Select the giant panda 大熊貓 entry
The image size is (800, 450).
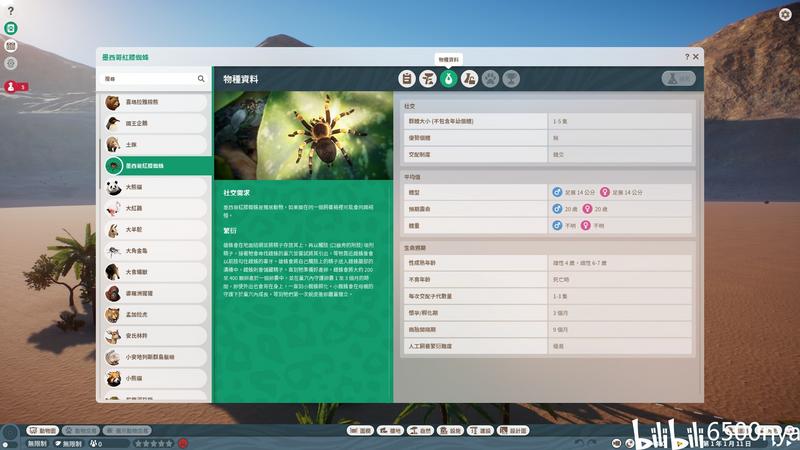(156, 187)
